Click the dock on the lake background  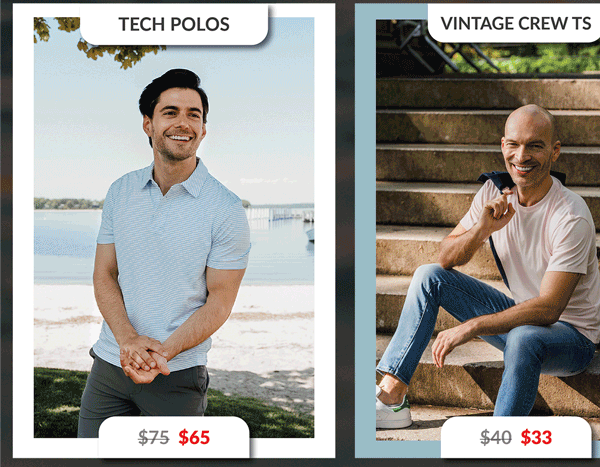tap(280, 214)
